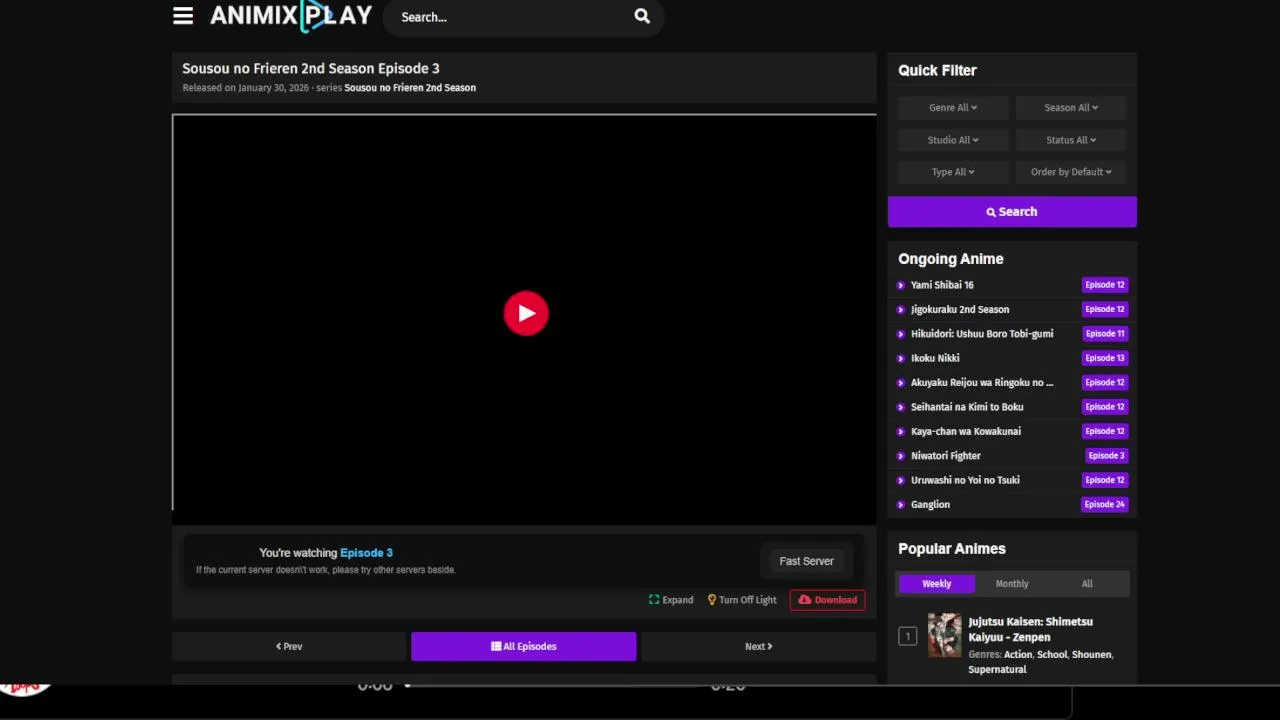Viewport: 1280px width, 720px height.
Task: Click Episode 3 badge for Niwatori Fighter
Action: click(x=1107, y=456)
